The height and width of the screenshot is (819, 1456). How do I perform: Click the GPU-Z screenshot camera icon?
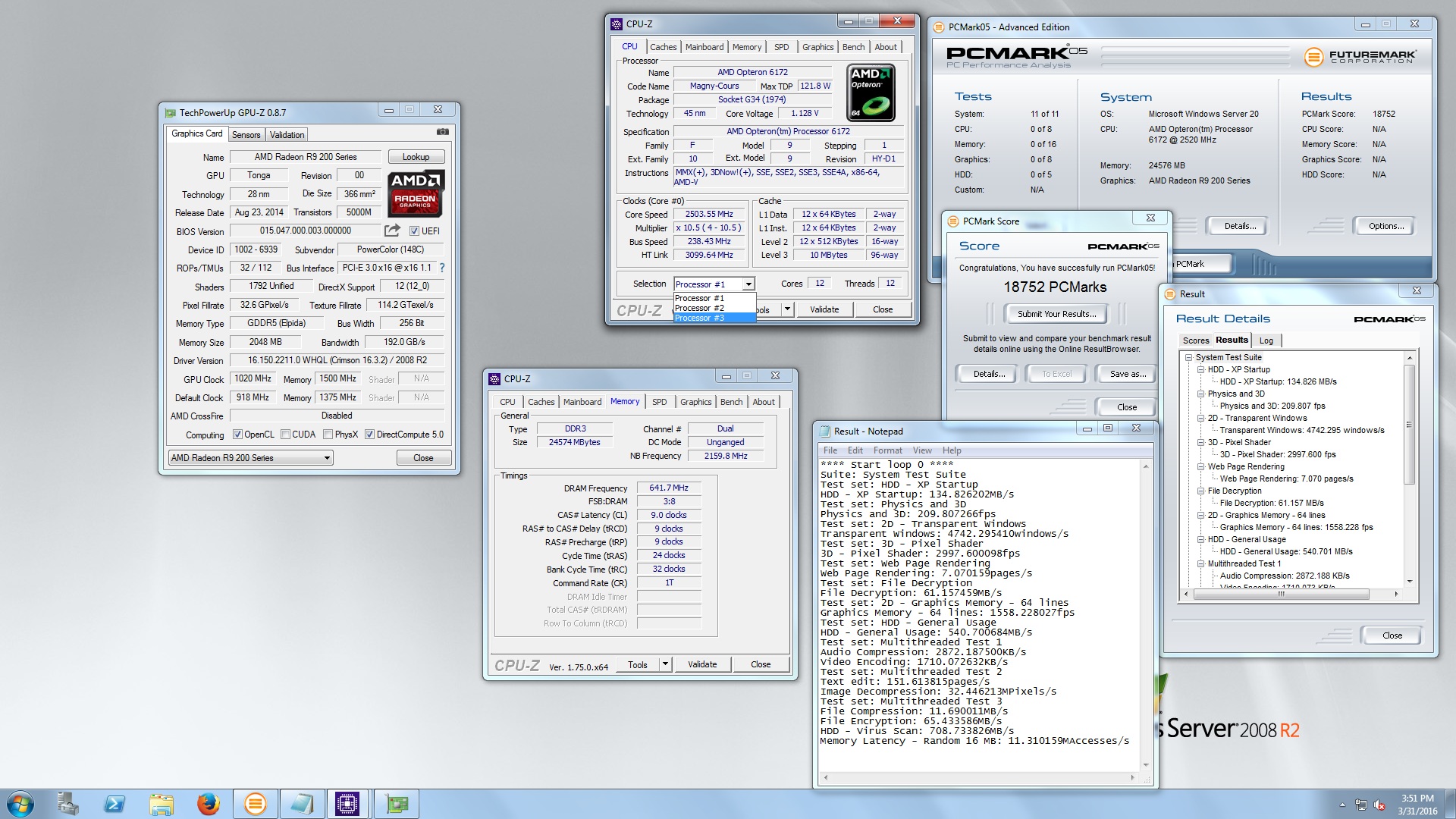(443, 132)
